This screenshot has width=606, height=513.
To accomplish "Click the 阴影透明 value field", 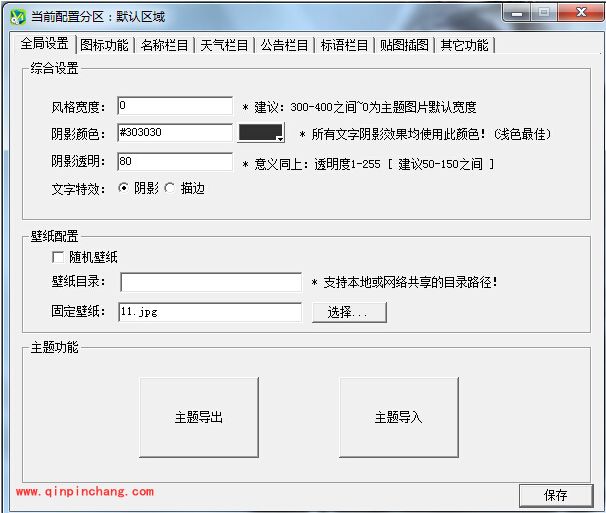I will click(x=175, y=162).
